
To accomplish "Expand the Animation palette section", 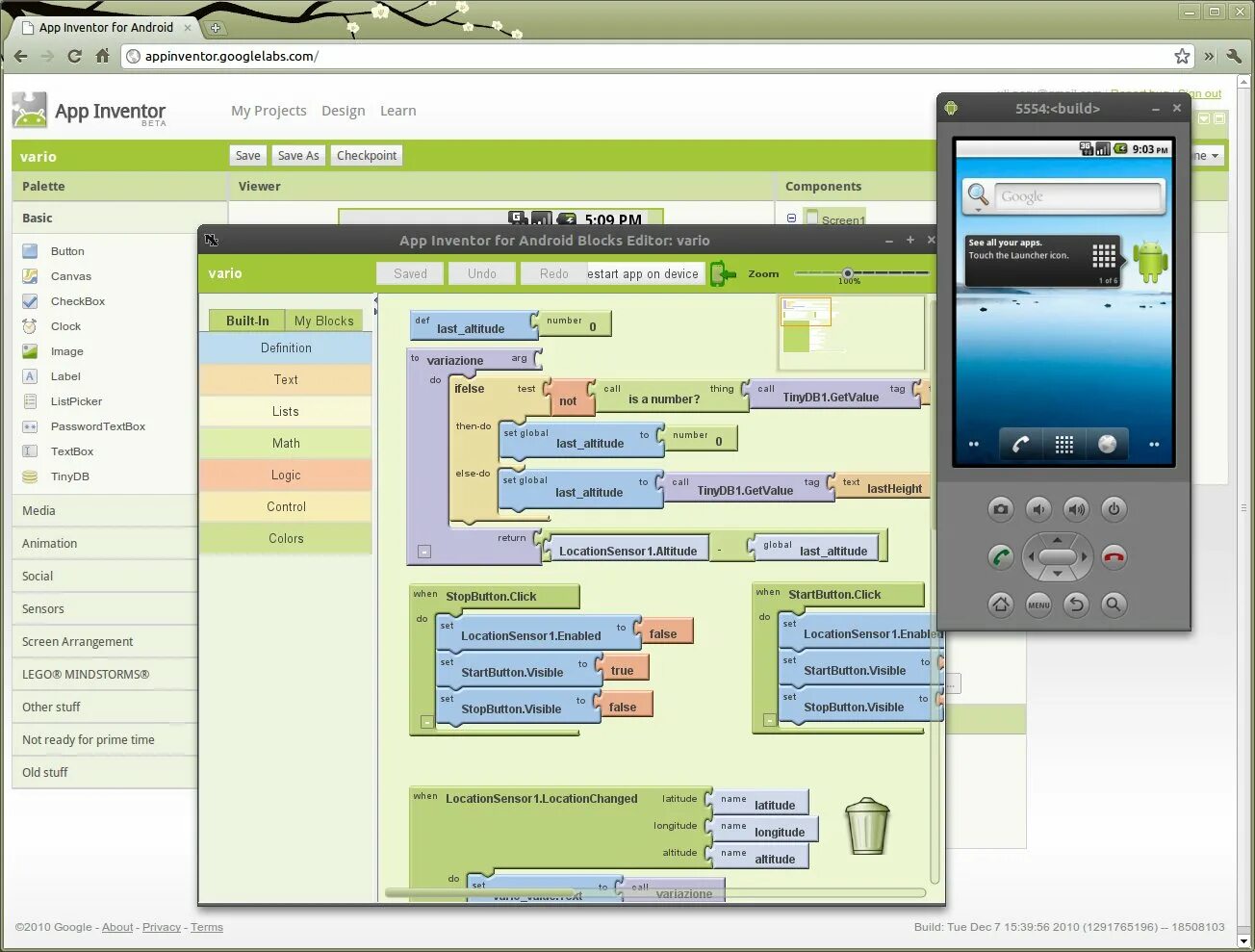I will coord(105,544).
